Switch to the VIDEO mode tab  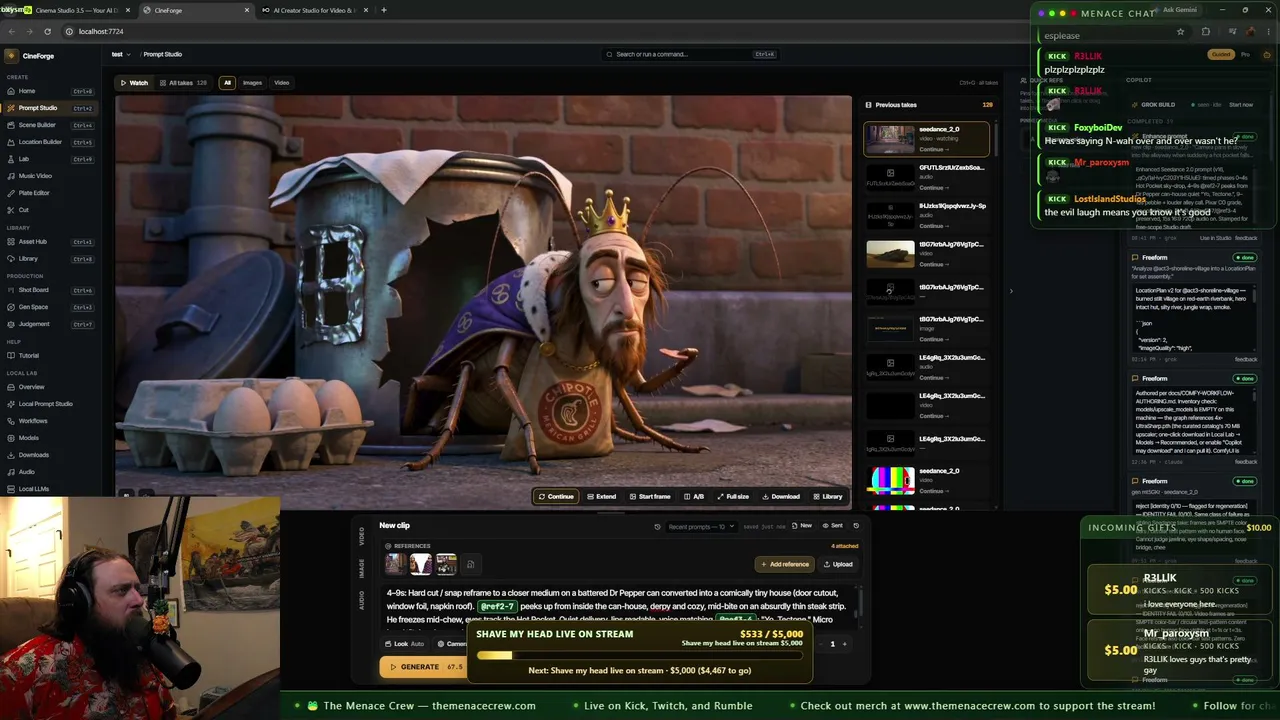[x=362, y=536]
